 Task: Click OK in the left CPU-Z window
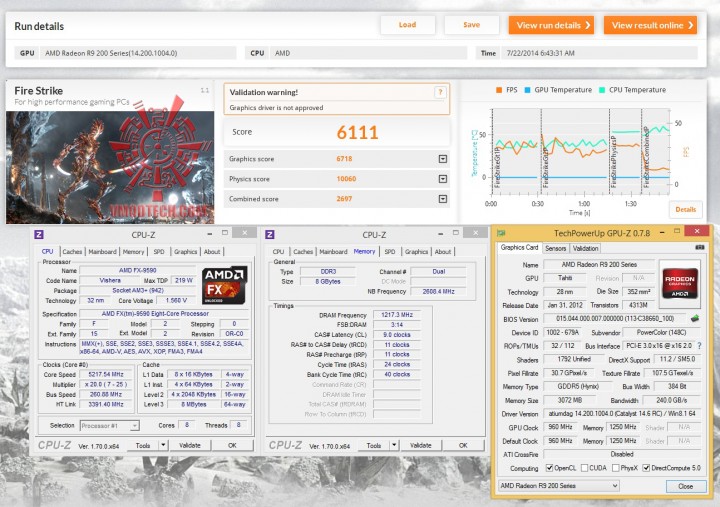pos(232,445)
